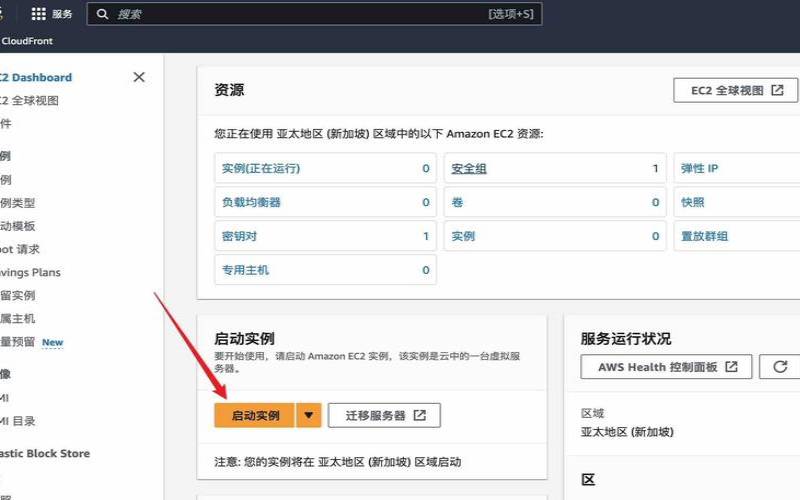Open the services grid menu icon

click(39, 14)
